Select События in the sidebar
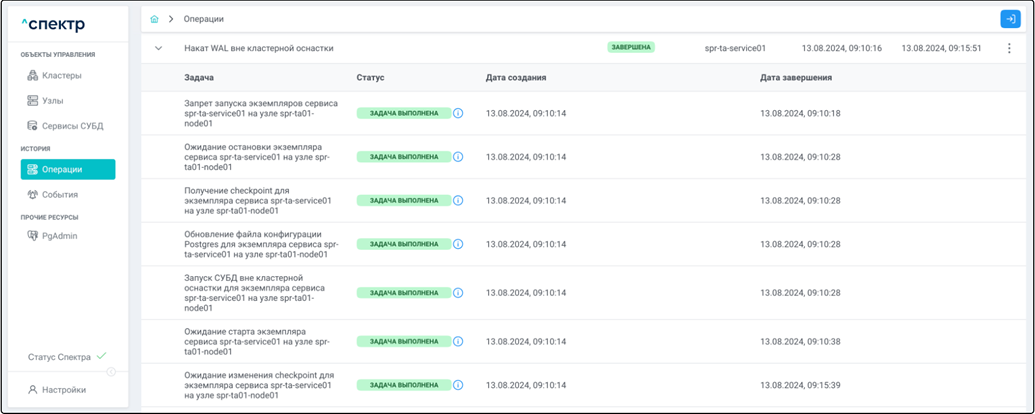The image size is (1035, 414). coord(59,194)
